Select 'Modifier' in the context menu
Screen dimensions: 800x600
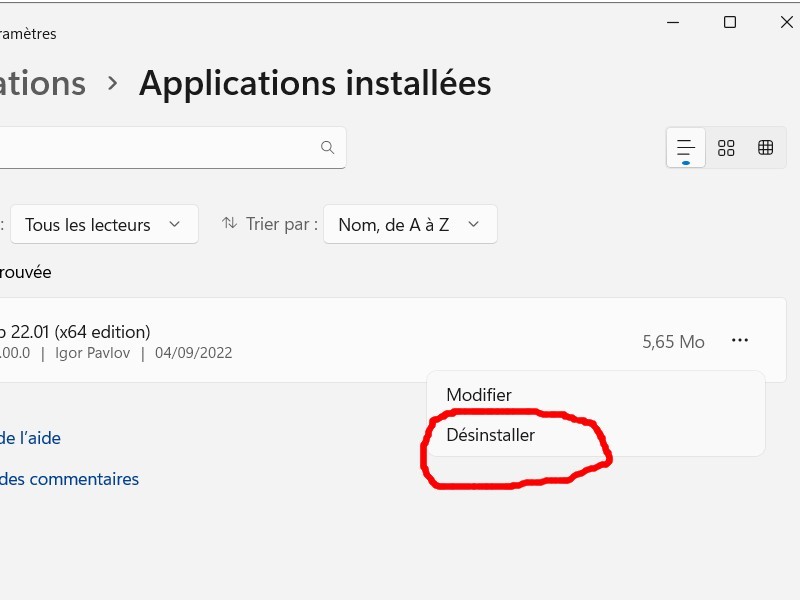pyautogui.click(x=479, y=395)
